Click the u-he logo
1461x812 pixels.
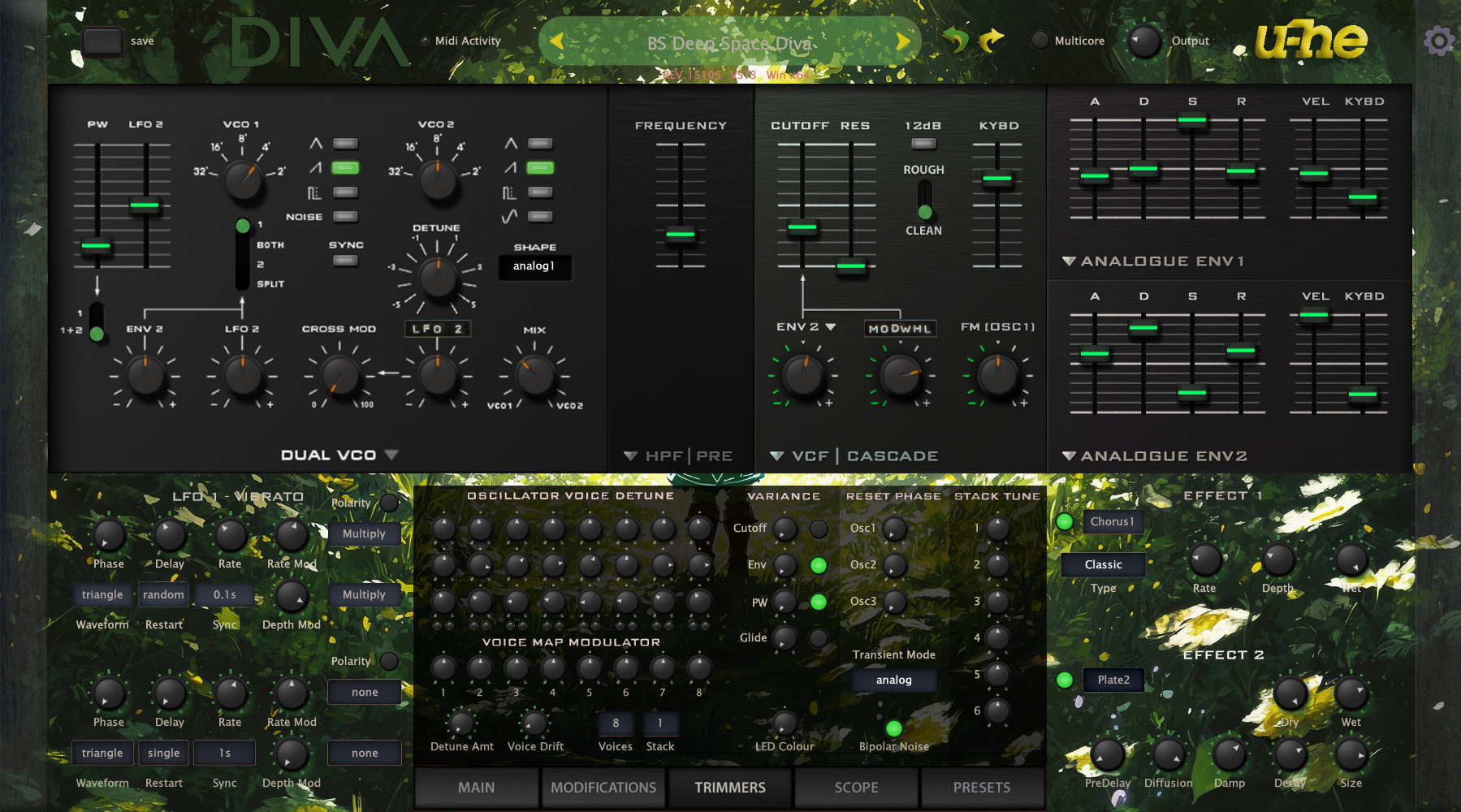(x=1310, y=41)
